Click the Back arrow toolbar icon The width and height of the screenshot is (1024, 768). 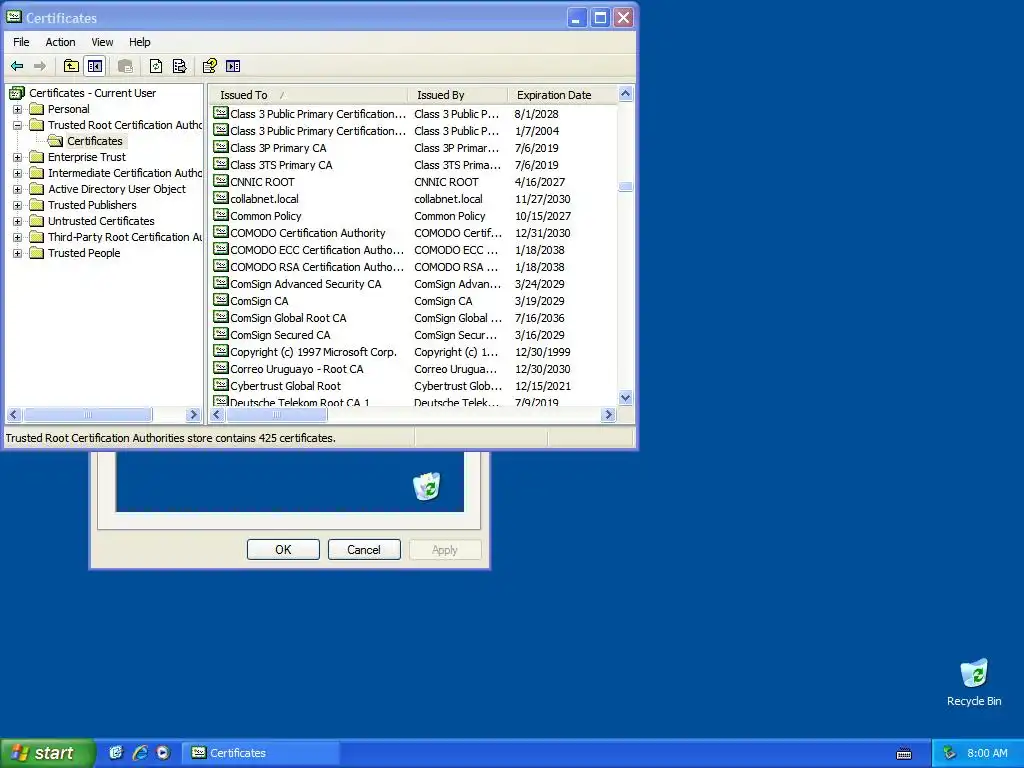tap(17, 66)
